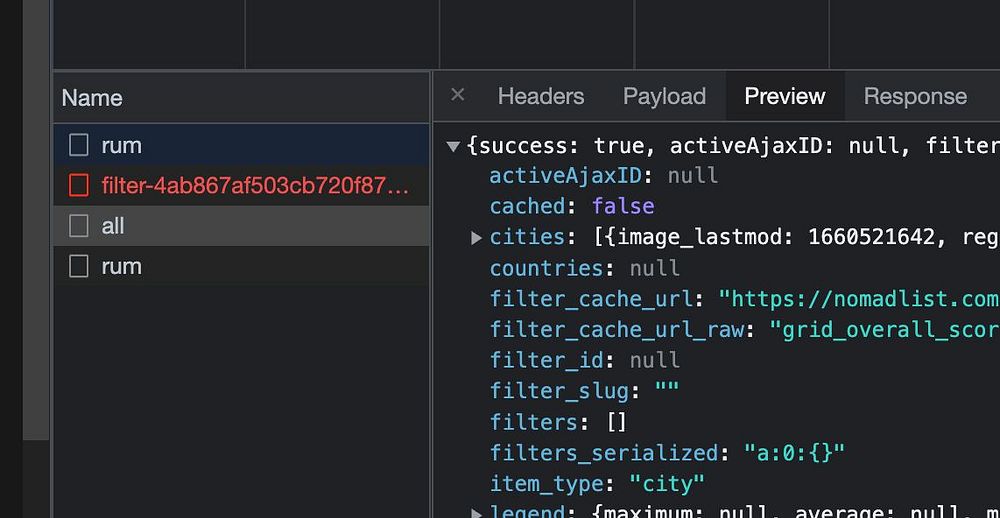Click the filter_cache_url value
The image size is (1000, 518).
coord(859,299)
